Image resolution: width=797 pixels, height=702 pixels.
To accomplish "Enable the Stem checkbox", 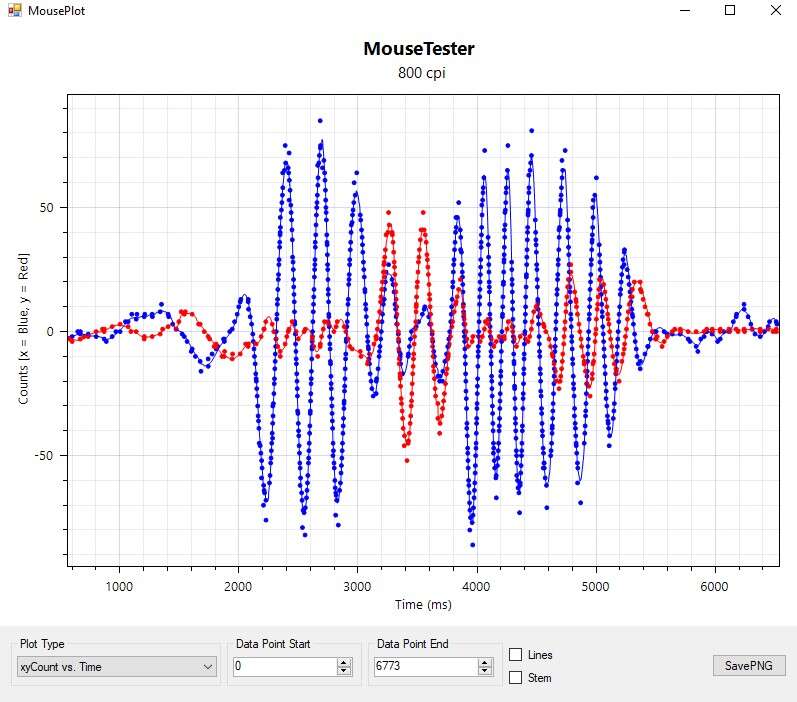I will coord(516,678).
